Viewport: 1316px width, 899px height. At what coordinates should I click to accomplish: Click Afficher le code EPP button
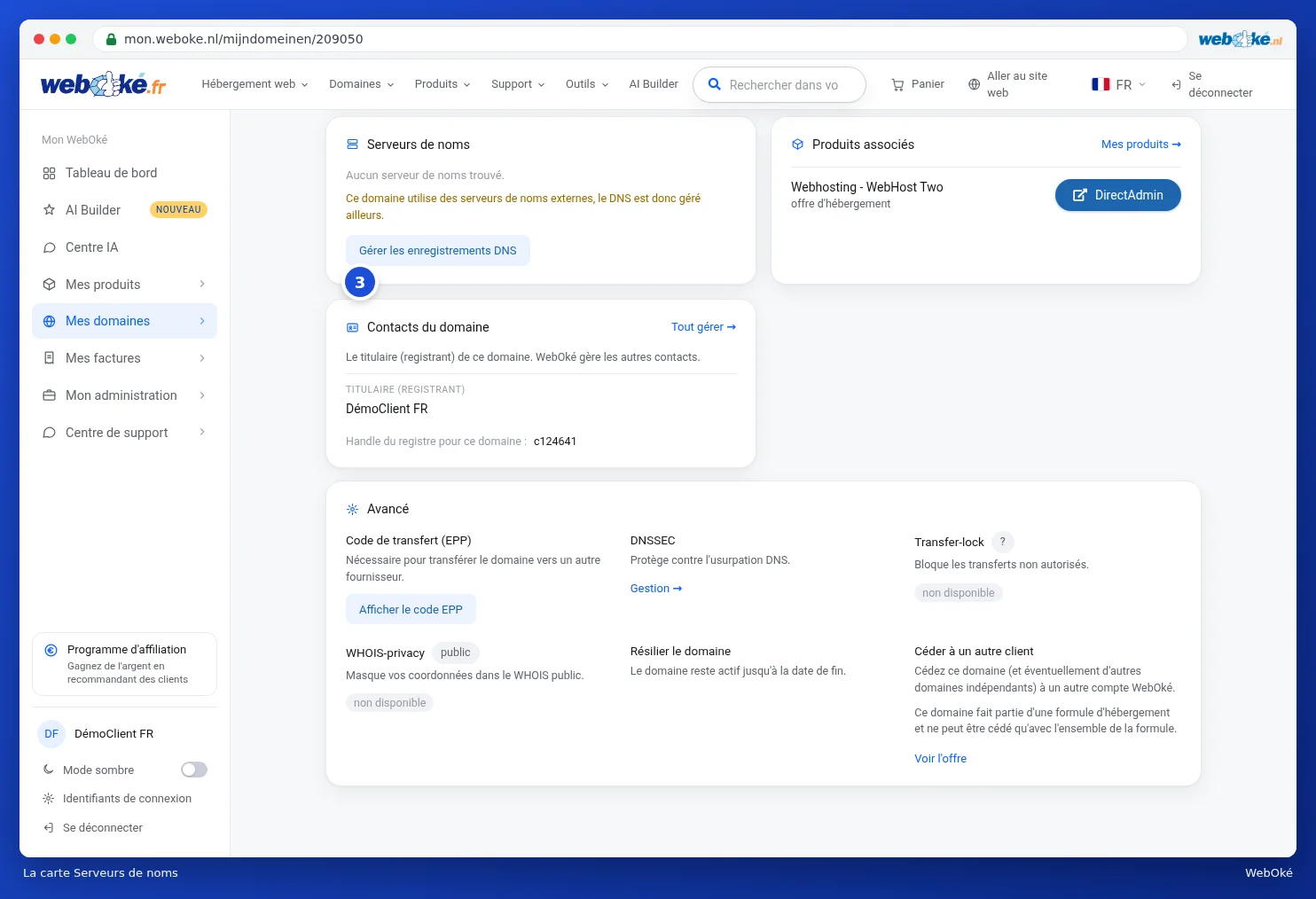(x=411, y=610)
